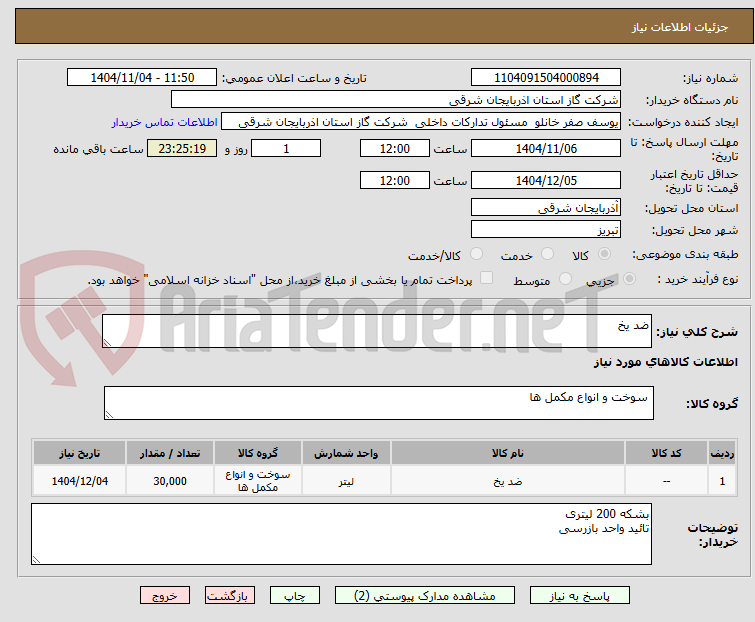Click the خروج exit button

tap(165, 596)
